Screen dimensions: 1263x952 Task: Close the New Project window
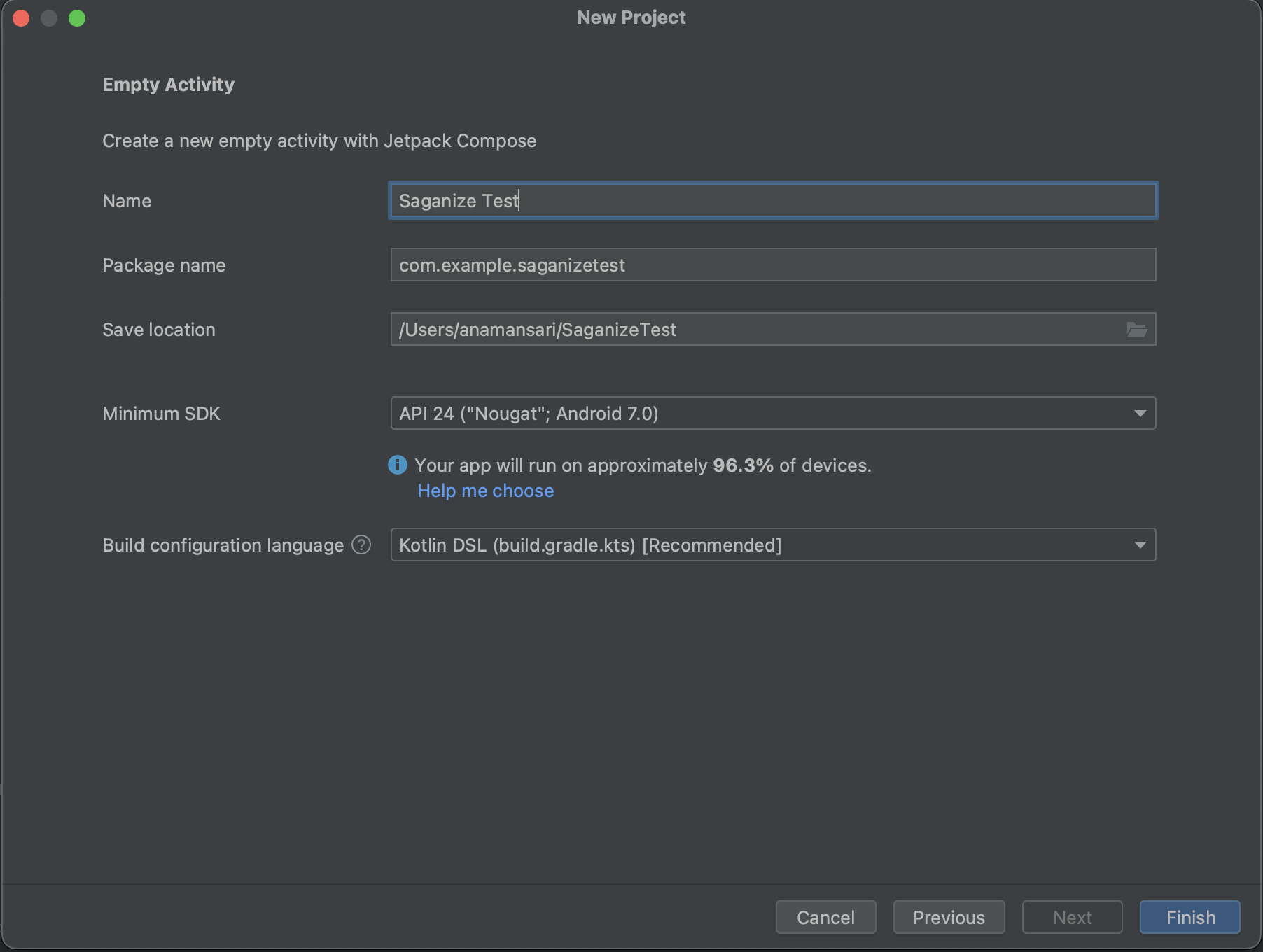21,18
